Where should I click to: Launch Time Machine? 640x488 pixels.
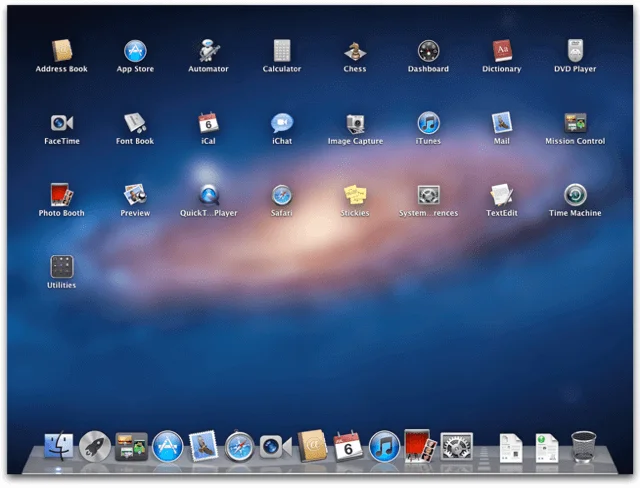tap(575, 194)
